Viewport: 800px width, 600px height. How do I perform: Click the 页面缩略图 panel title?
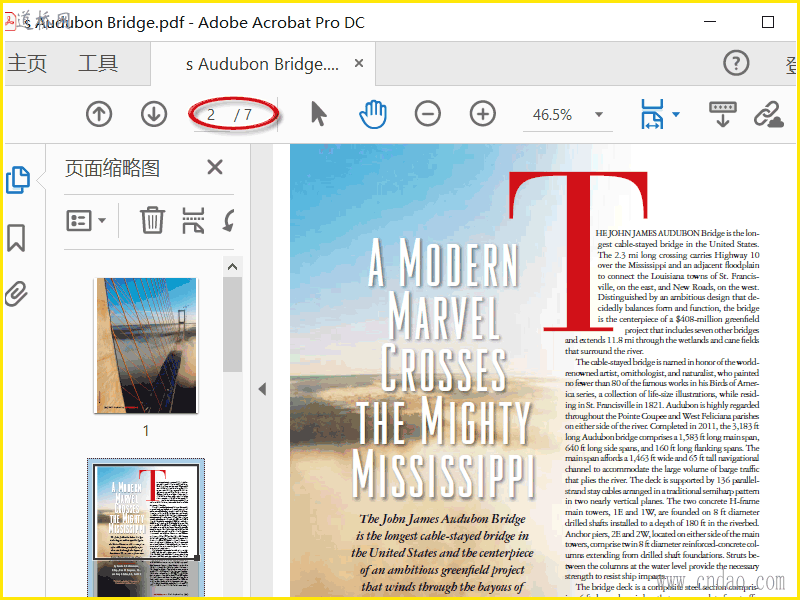[x=112, y=168]
